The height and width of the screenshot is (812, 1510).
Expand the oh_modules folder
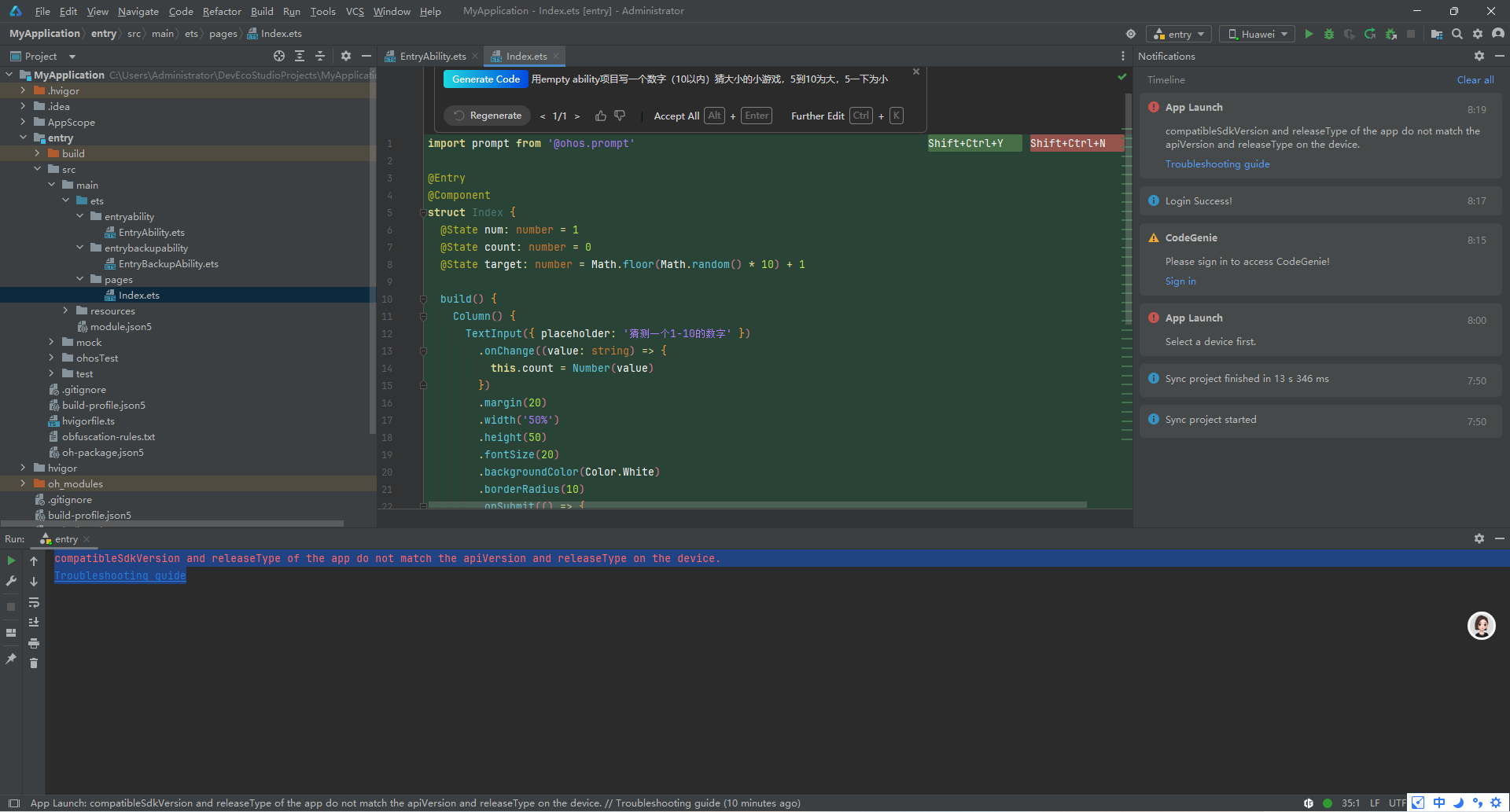pyautogui.click(x=23, y=483)
